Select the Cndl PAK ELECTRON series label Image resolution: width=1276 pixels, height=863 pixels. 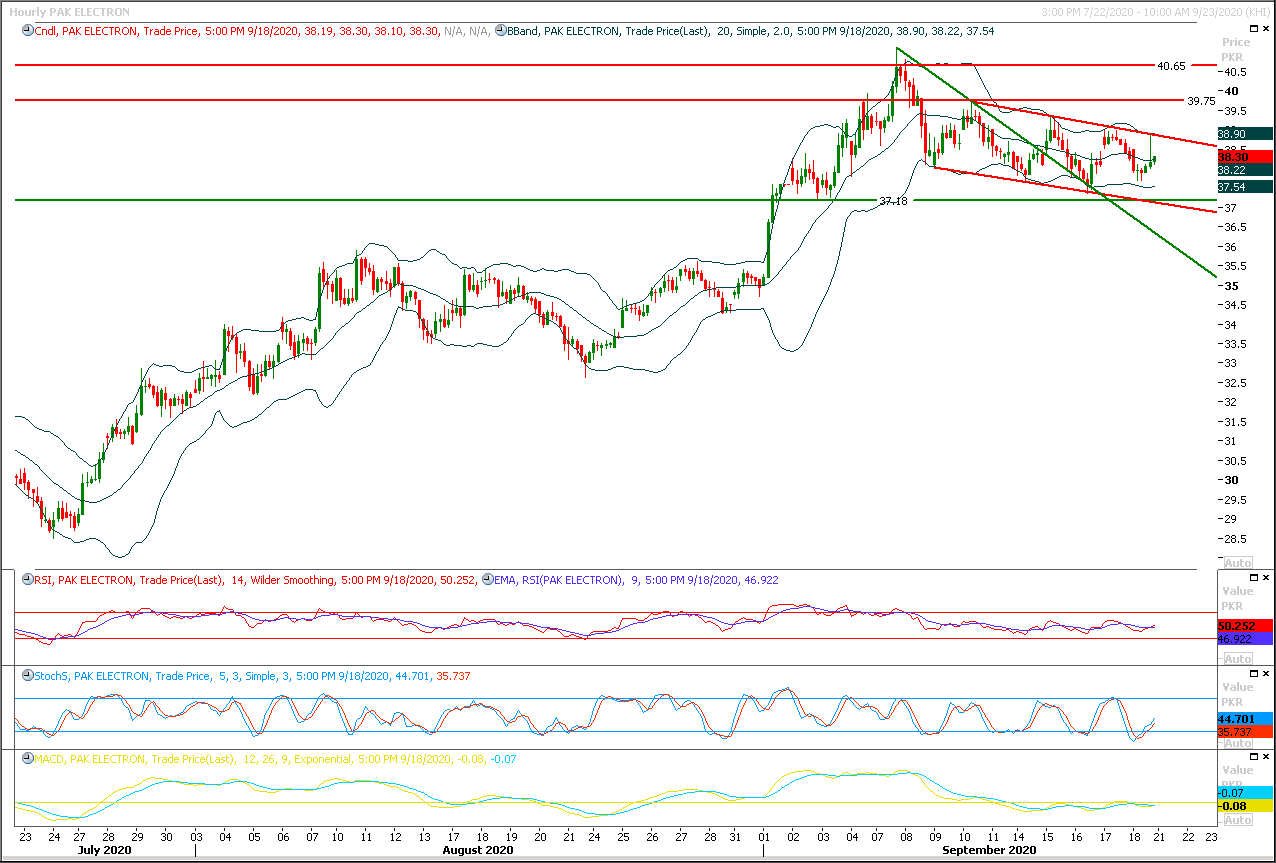click(262, 31)
